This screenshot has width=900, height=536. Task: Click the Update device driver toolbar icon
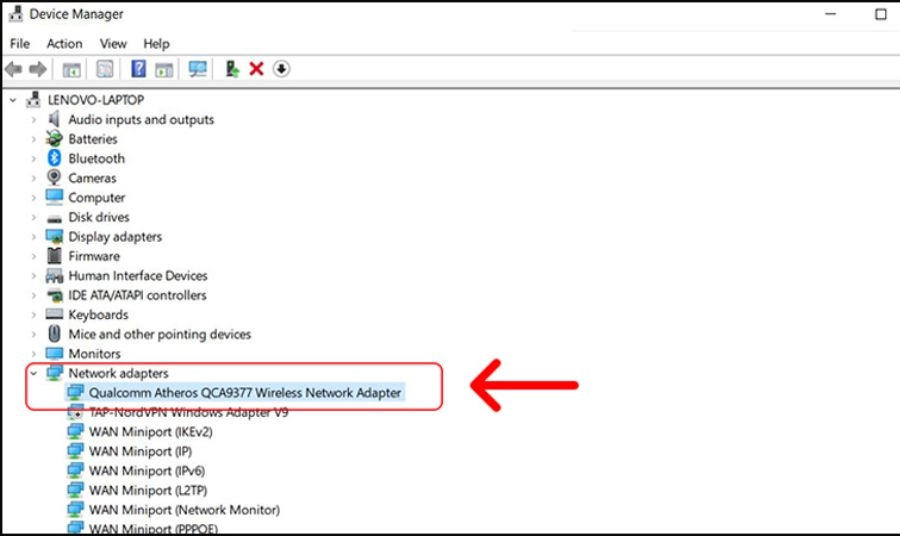tap(232, 69)
